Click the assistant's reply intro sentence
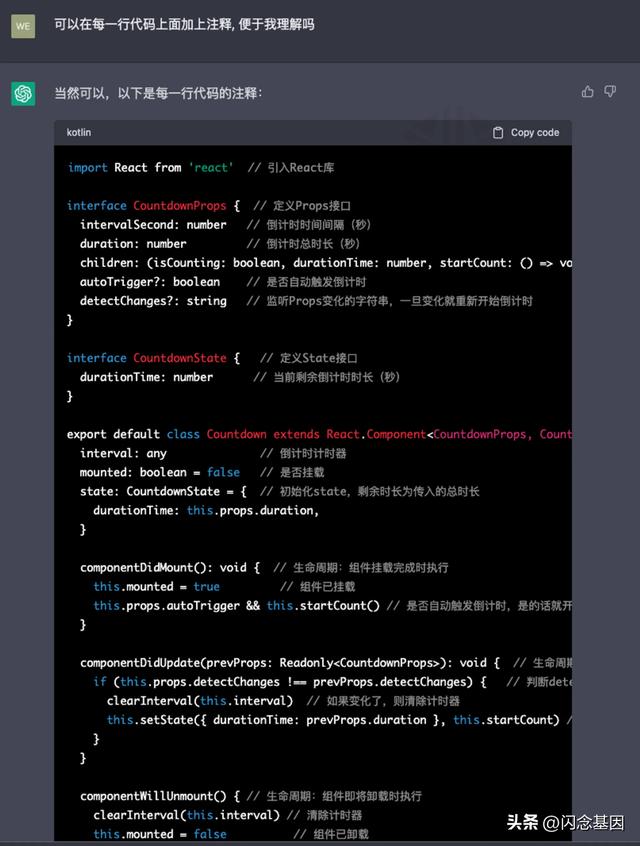 158,93
